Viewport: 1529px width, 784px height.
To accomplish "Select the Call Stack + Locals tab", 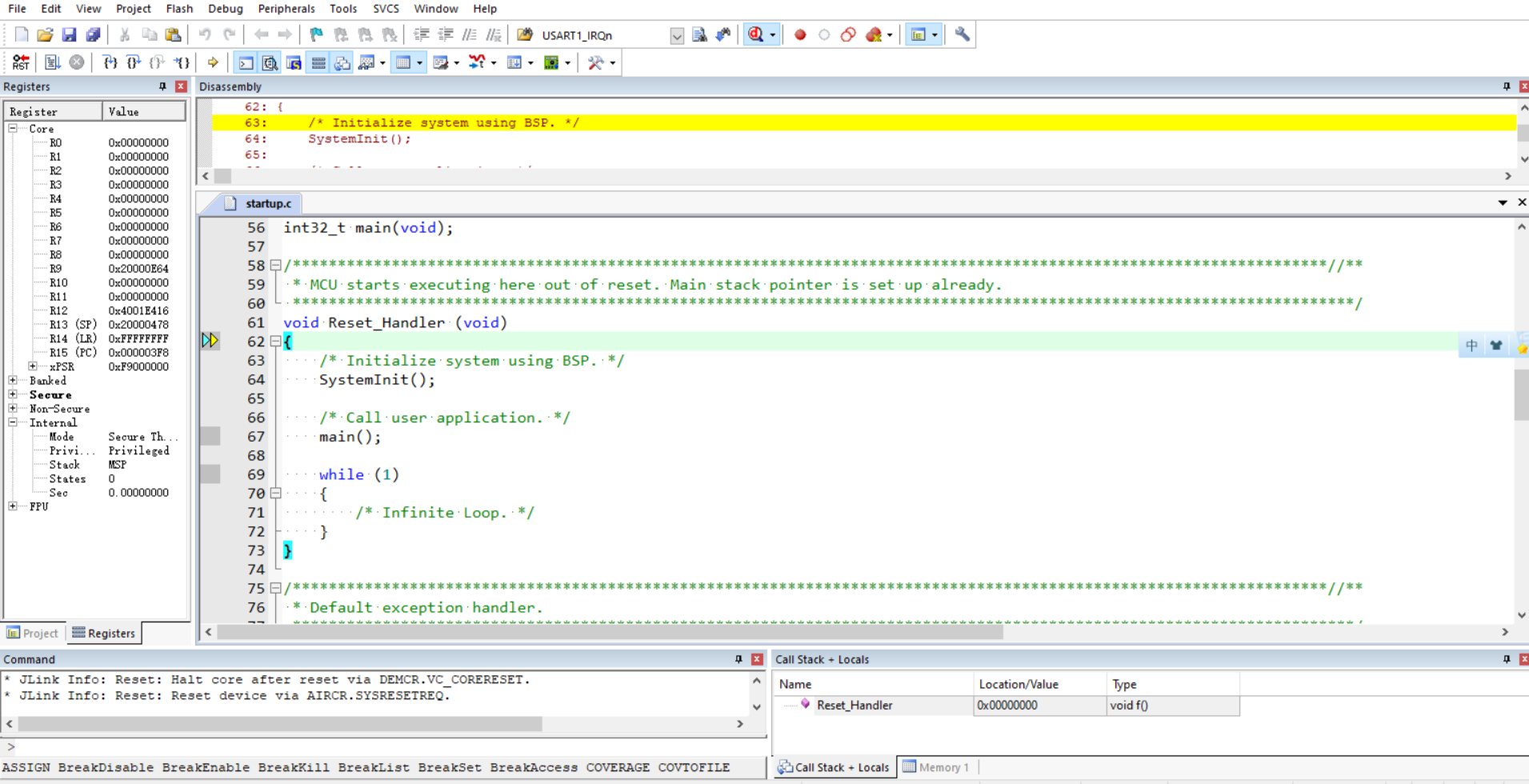I will 834,767.
